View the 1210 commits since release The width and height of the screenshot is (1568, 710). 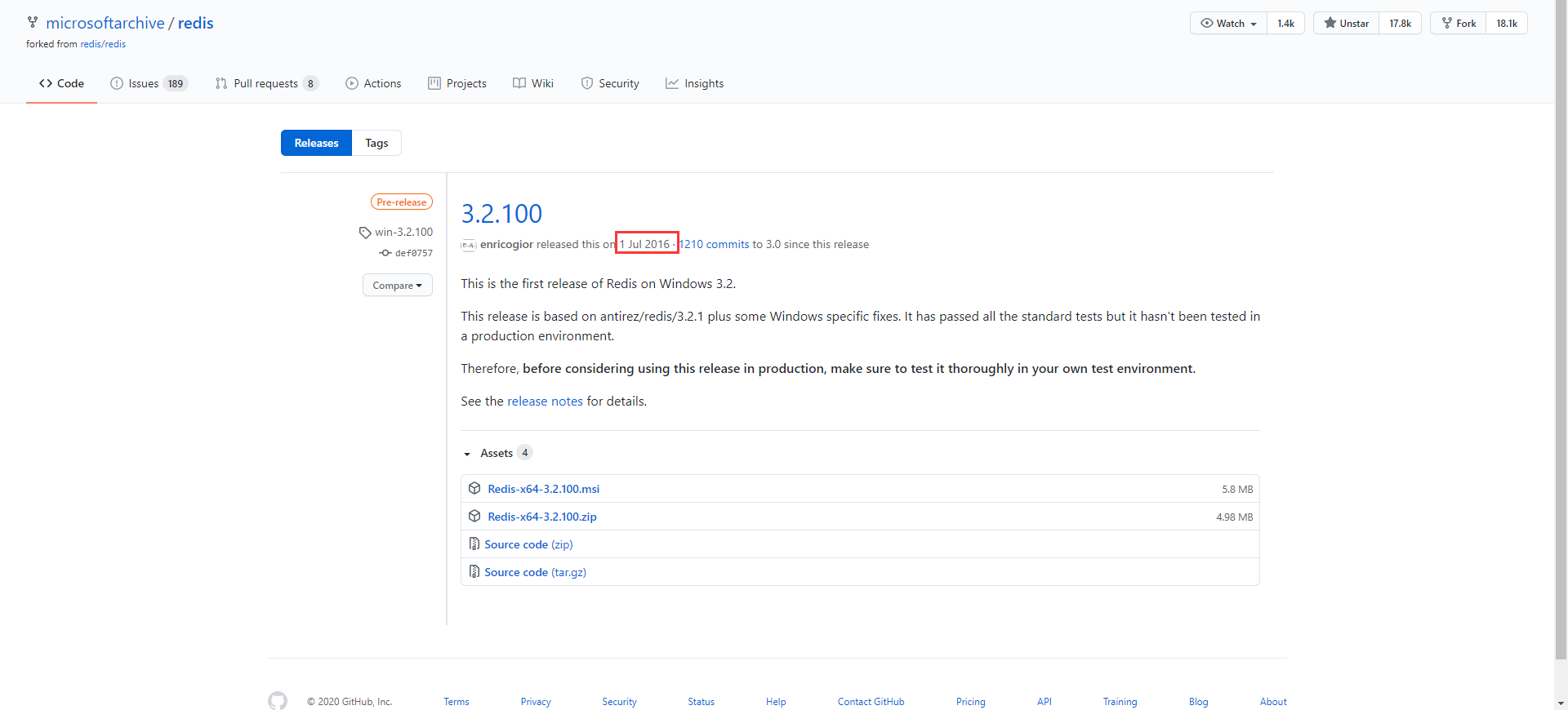(714, 244)
